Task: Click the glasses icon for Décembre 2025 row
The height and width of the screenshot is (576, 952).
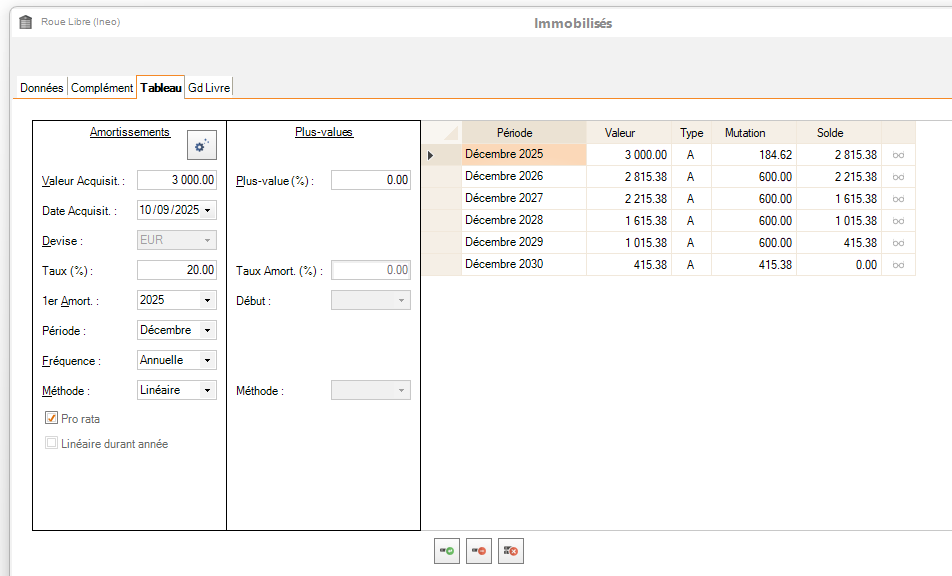Action: pos(898,155)
